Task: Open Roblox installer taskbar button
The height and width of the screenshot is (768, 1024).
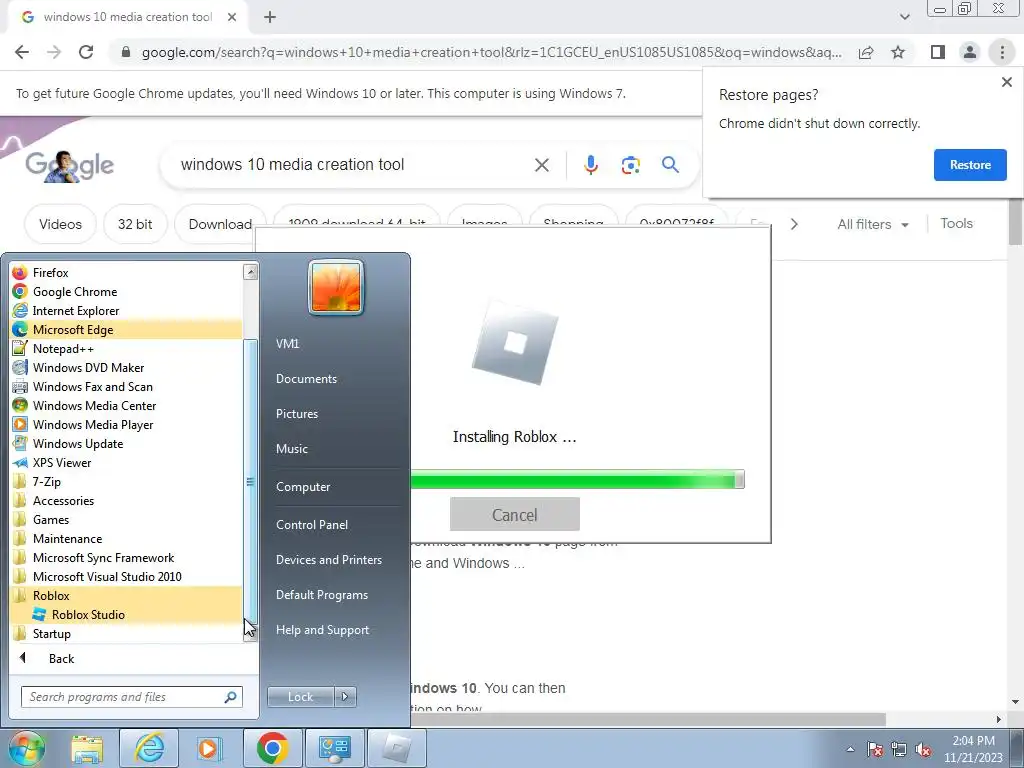Action: [x=397, y=748]
